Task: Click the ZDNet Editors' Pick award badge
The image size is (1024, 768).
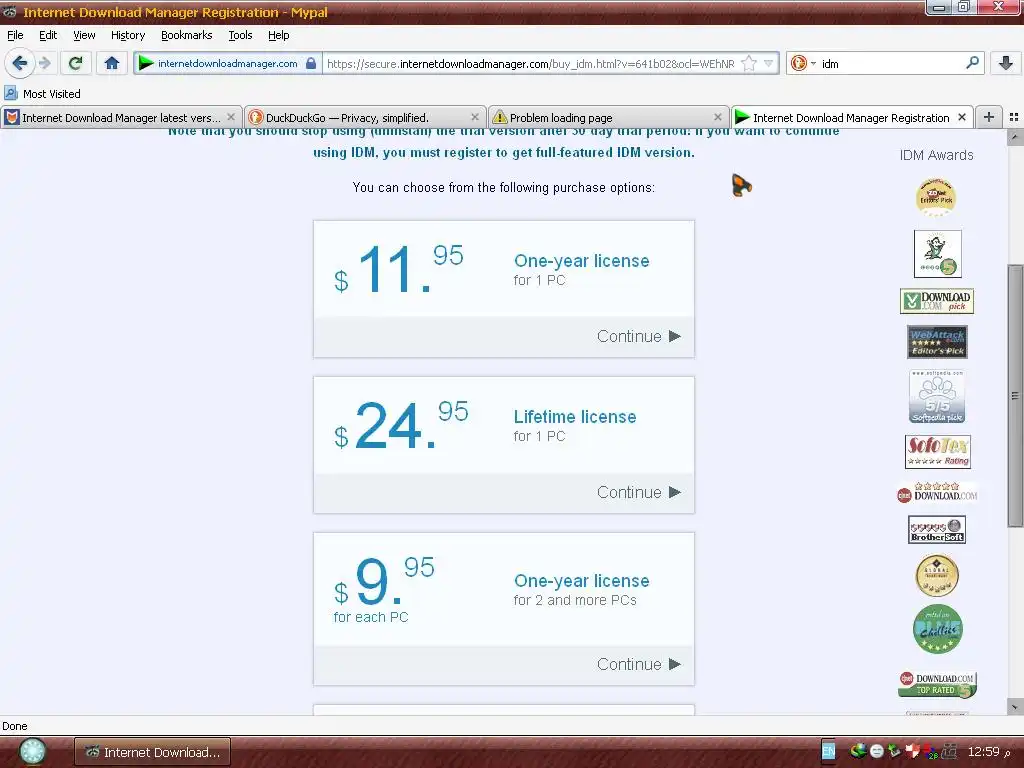Action: (x=936, y=197)
